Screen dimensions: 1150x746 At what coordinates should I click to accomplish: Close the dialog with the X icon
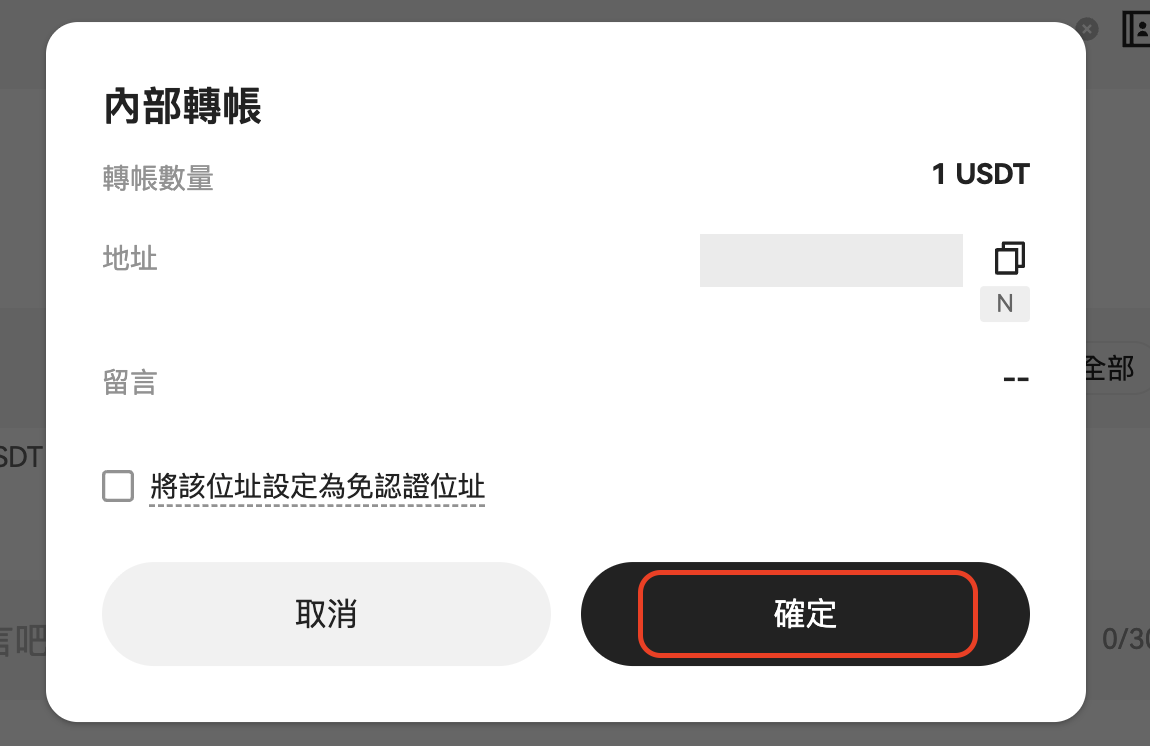1088,29
